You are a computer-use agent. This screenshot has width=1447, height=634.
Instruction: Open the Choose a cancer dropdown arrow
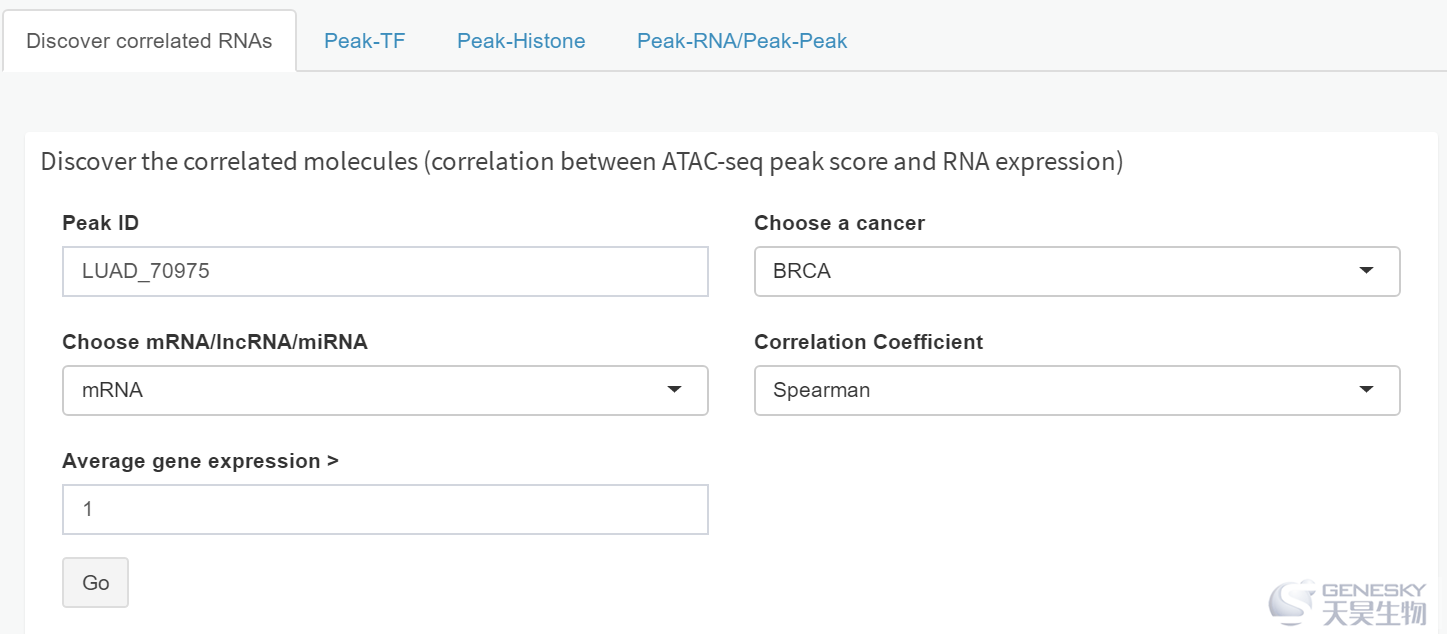tap(1366, 271)
